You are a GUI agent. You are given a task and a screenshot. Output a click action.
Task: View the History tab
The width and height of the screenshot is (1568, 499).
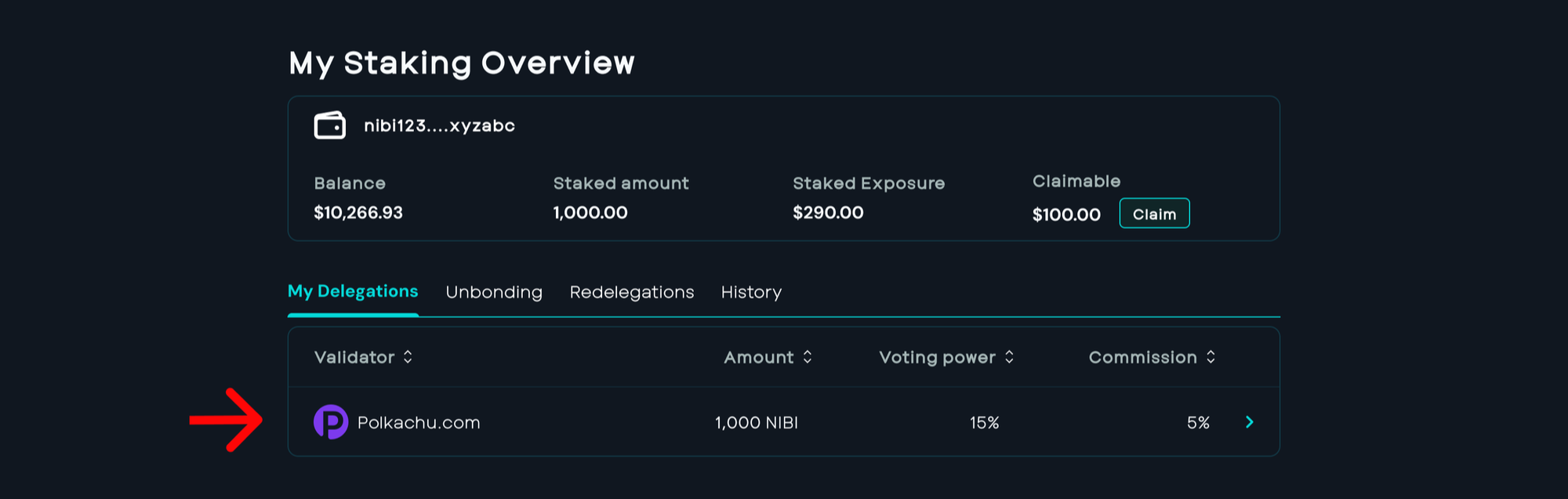(750, 291)
